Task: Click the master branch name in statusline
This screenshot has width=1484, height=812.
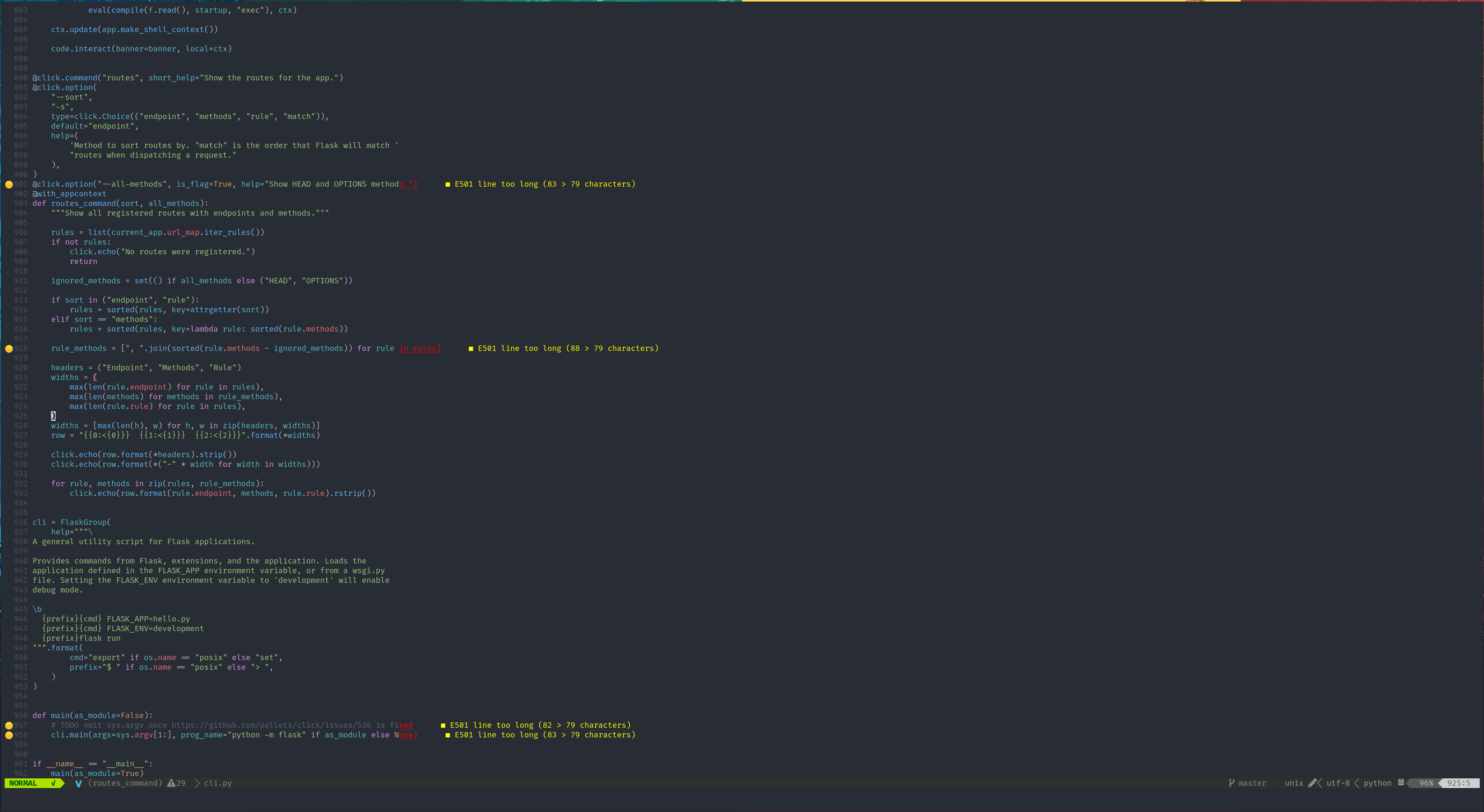Action: [x=1252, y=783]
